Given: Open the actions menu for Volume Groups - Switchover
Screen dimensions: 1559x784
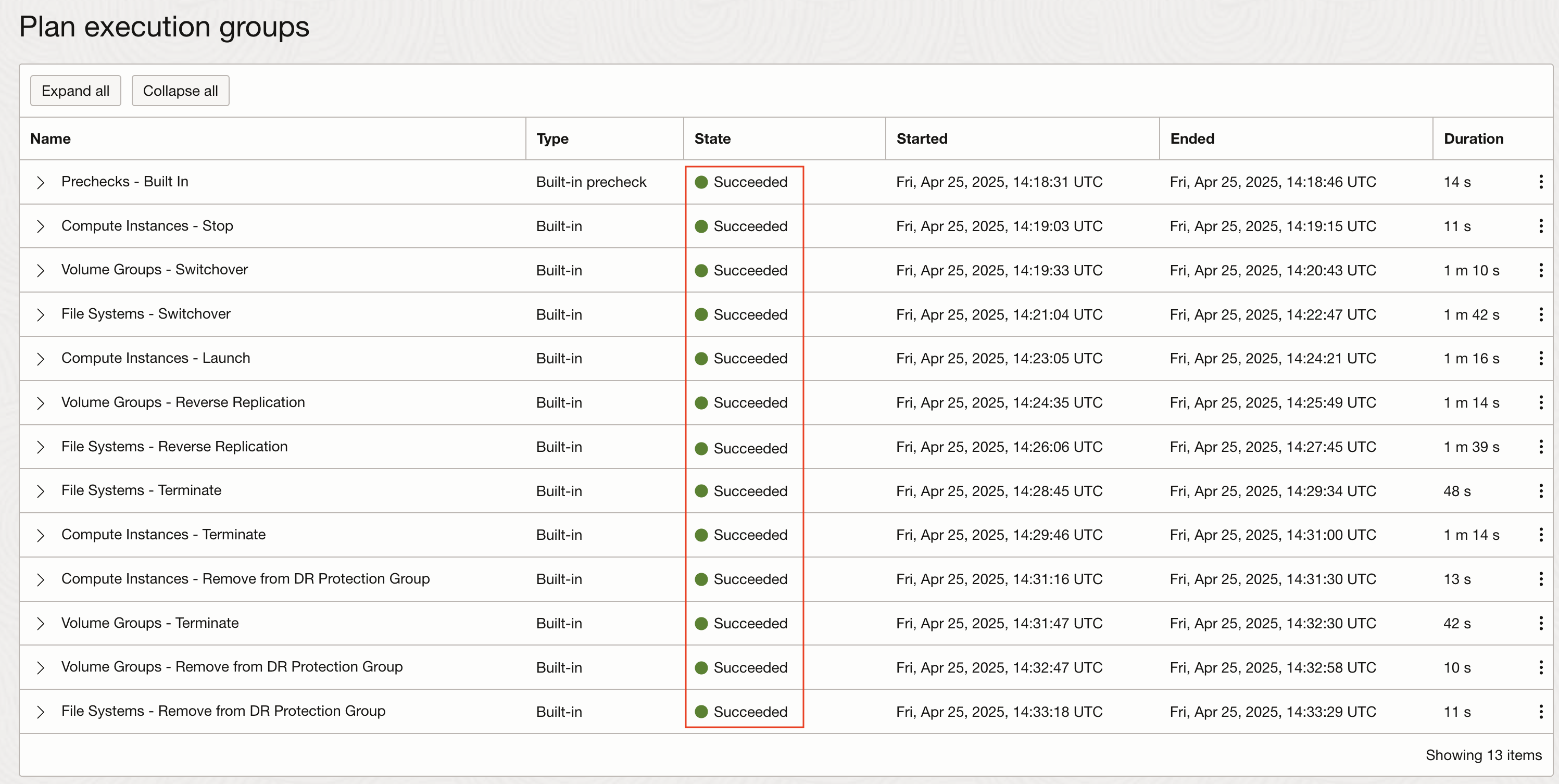Looking at the screenshot, I should coord(1541,270).
